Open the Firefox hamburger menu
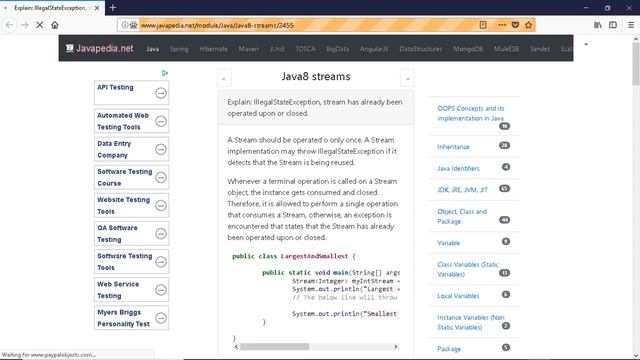The width and height of the screenshot is (640, 360). (631, 25)
